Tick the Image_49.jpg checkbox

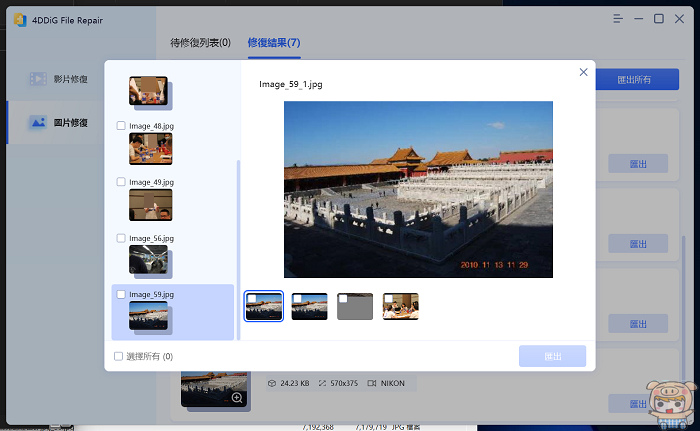coord(121,182)
